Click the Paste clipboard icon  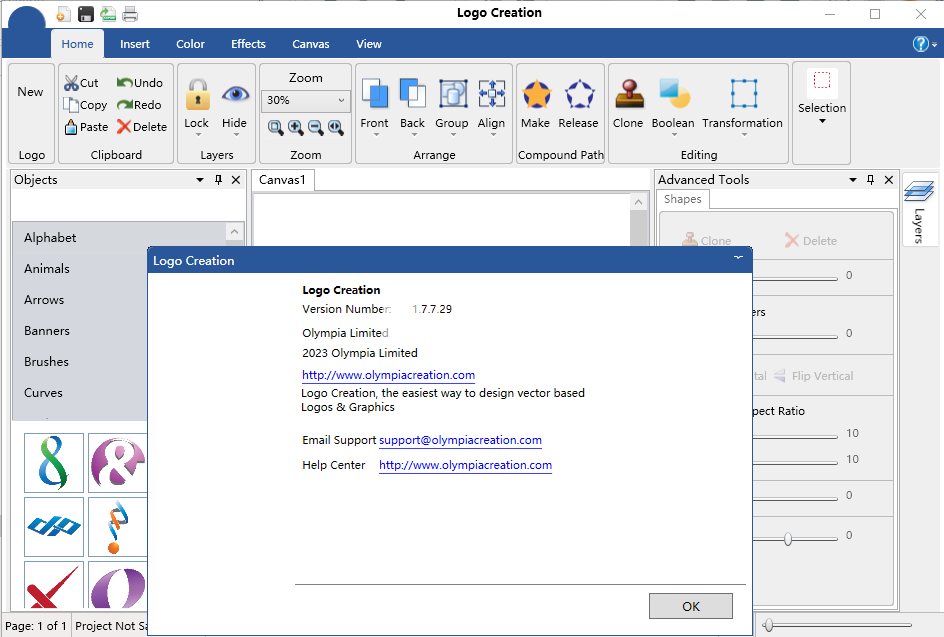[x=71, y=127]
